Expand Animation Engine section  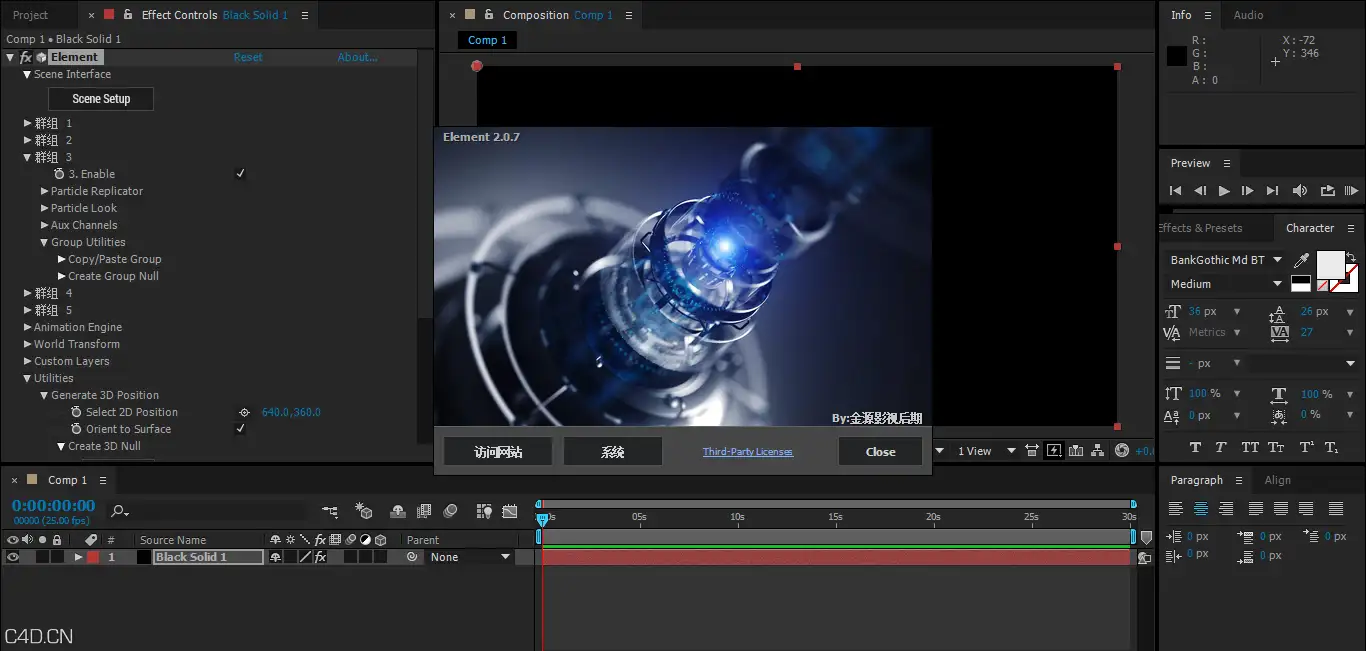(x=28, y=327)
